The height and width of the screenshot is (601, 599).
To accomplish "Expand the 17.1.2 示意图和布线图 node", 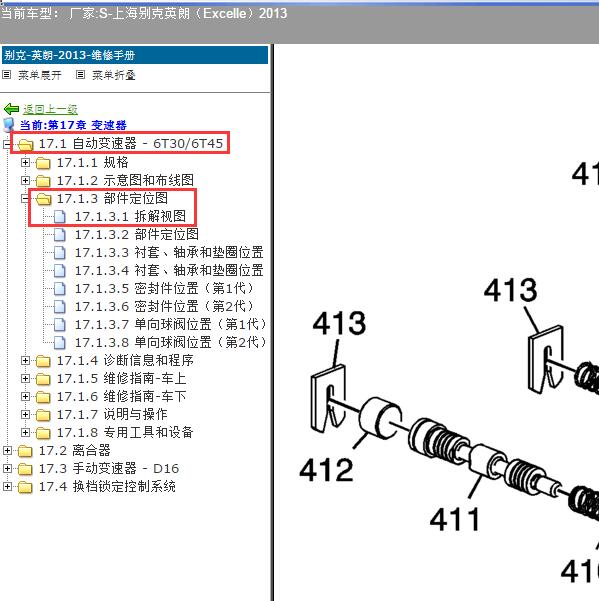I will click(25, 181).
